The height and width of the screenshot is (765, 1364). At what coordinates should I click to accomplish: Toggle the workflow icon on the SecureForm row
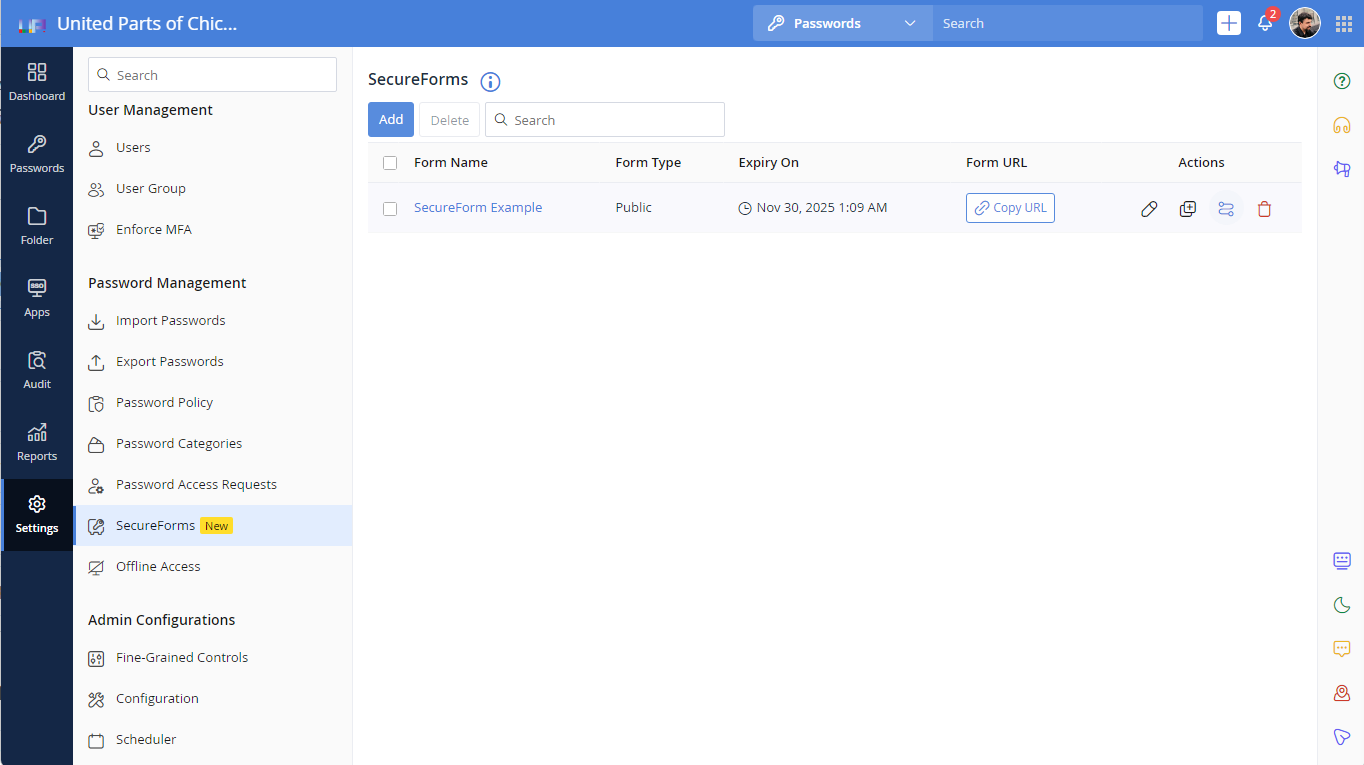(1226, 208)
